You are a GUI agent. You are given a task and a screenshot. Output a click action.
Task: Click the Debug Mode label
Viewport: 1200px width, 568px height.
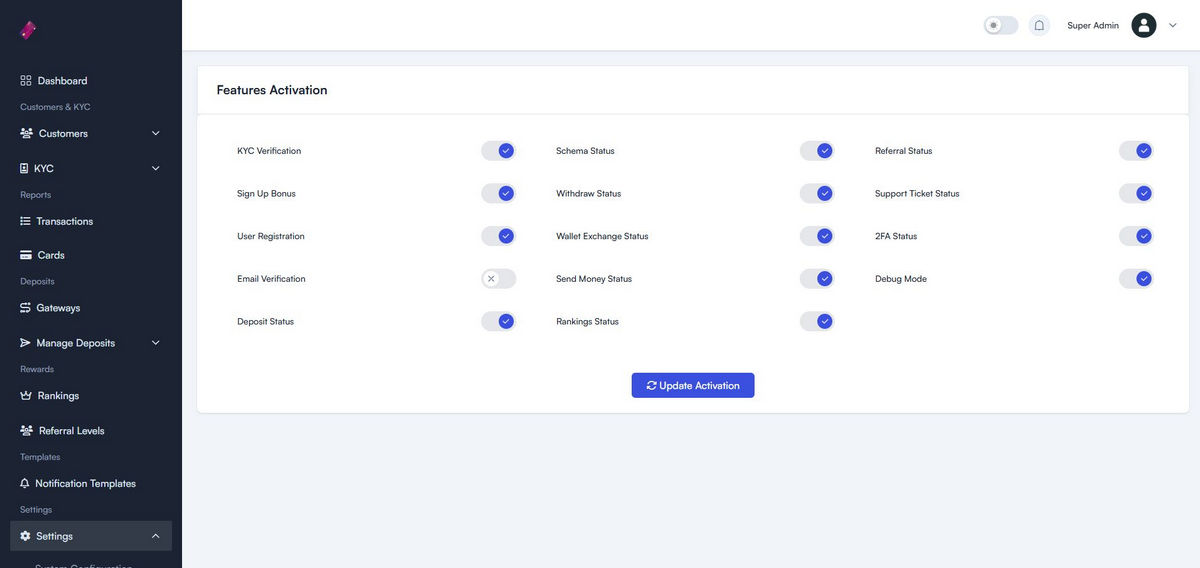point(901,279)
